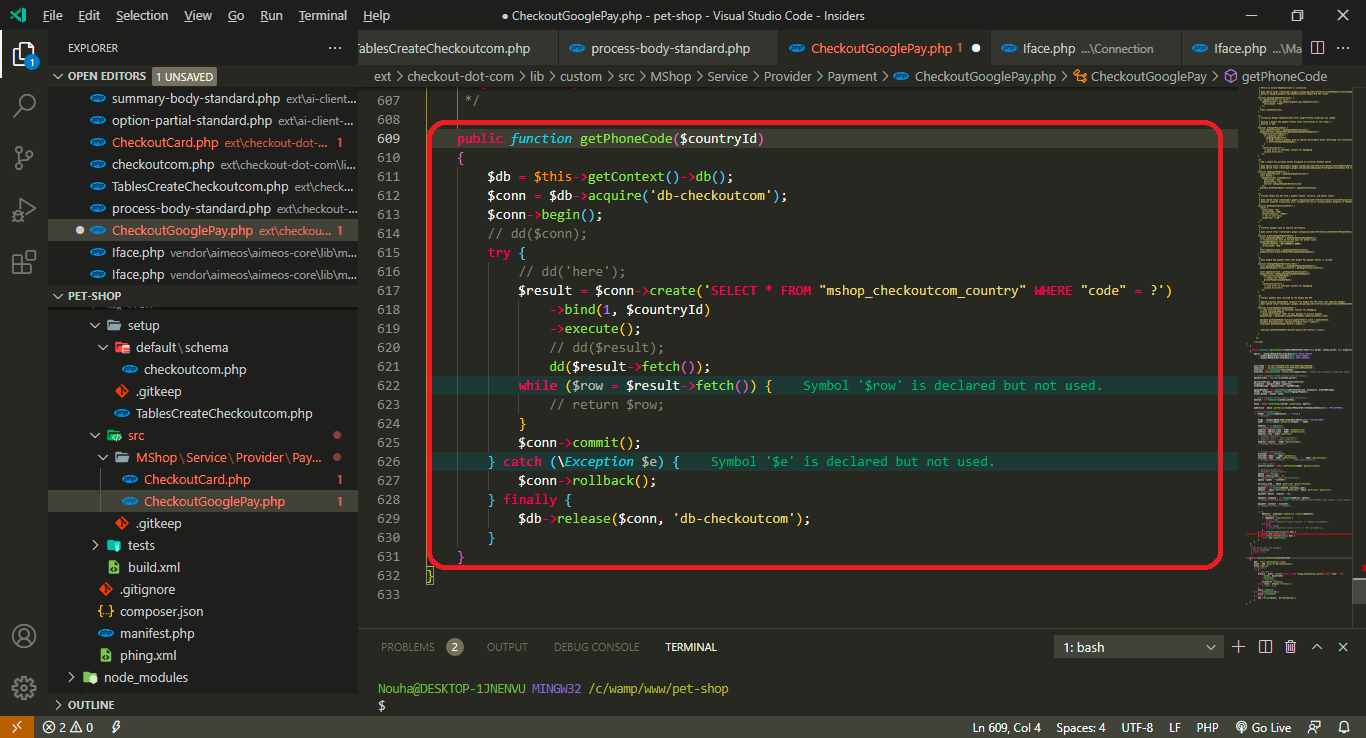The image size is (1366, 738).
Task: Show errors and warnings count
Action: click(67, 728)
